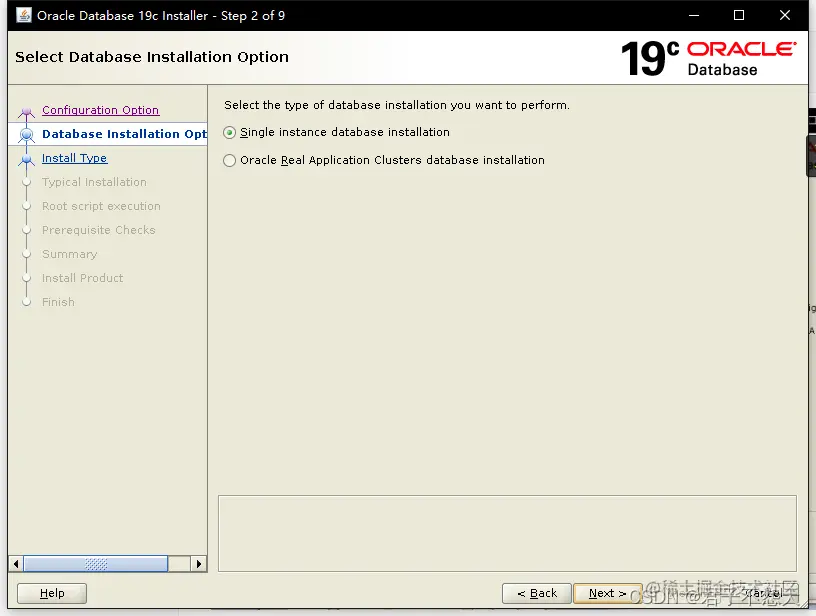The image size is (816, 616).
Task: Open the Configuration Option step link
Action: click(x=100, y=110)
